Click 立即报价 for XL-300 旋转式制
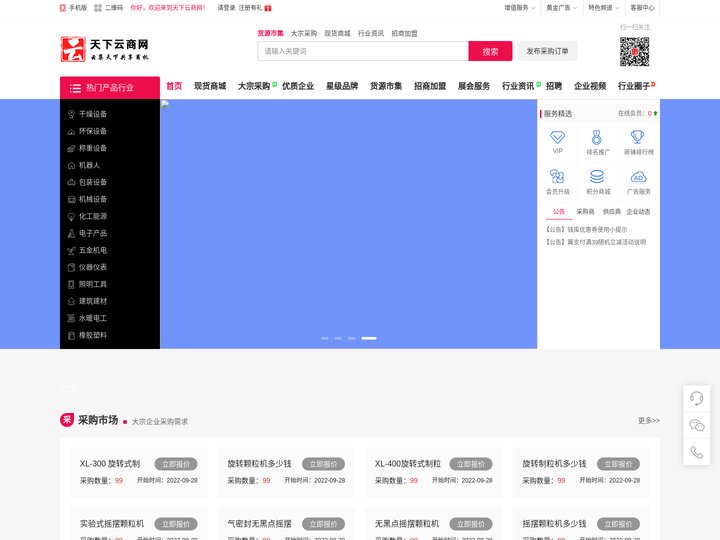 point(176,464)
